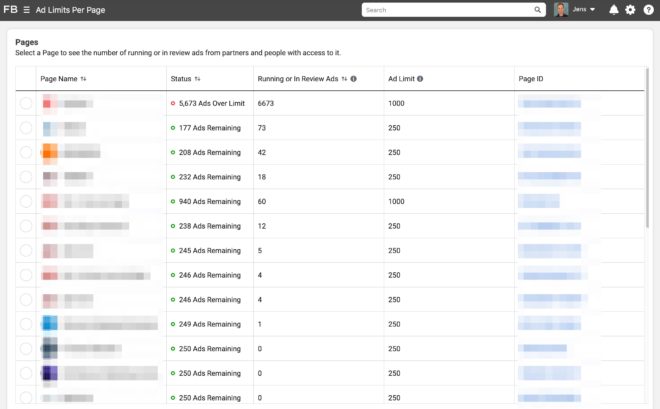Sort by Page Name arrows icon
Image resolution: width=660 pixels, height=409 pixels.
pos(83,79)
